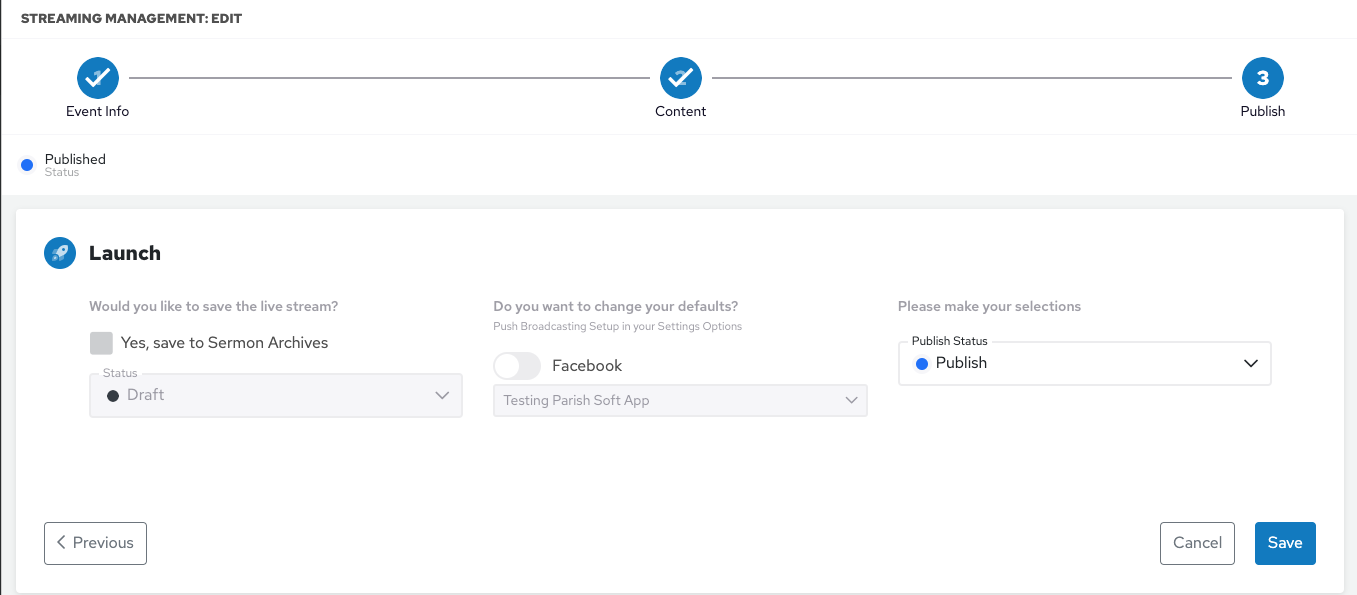Select the Publish step label
This screenshot has height=595, width=1357.
(1263, 111)
